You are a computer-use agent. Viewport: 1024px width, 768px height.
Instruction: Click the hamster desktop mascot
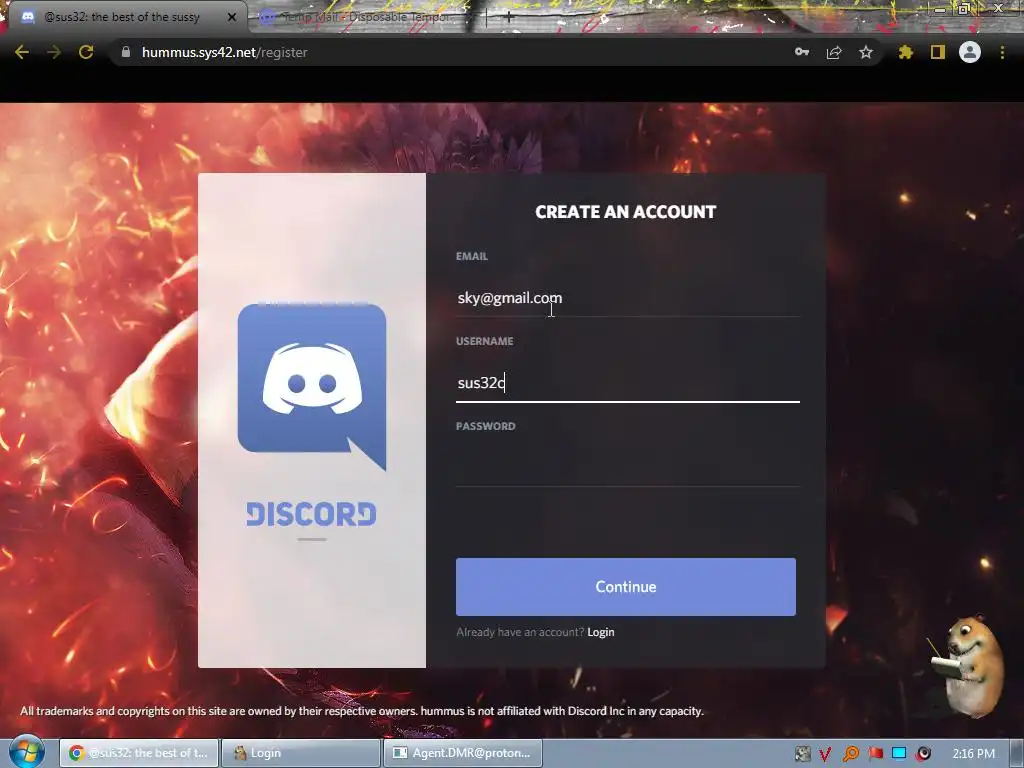point(967,665)
